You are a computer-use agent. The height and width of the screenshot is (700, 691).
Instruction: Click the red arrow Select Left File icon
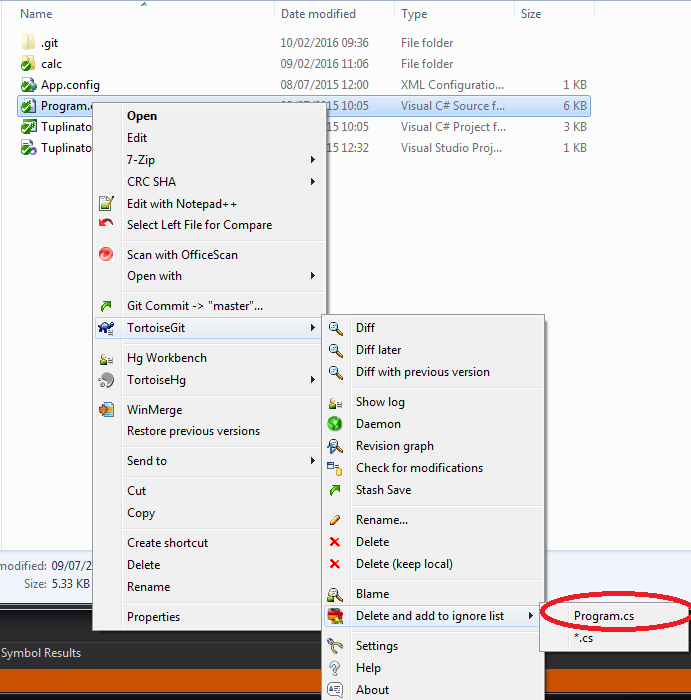[x=106, y=223]
